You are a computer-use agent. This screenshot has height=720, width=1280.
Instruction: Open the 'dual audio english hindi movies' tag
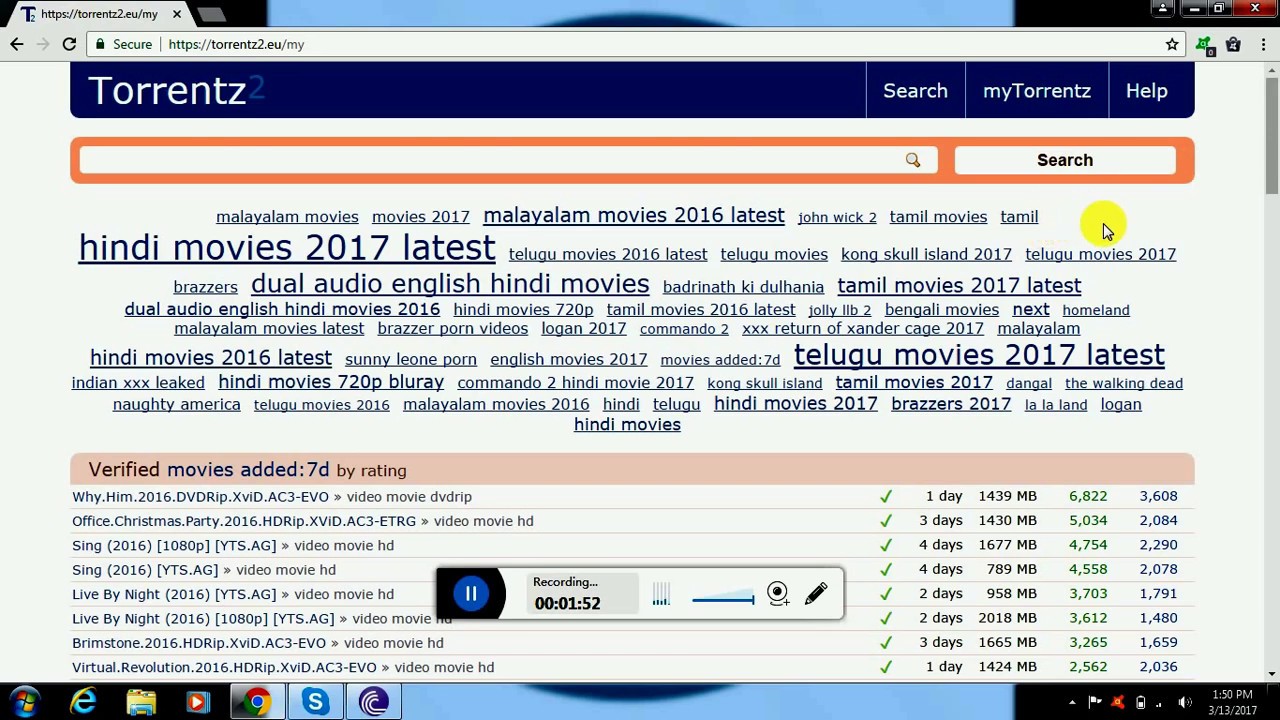tap(450, 284)
